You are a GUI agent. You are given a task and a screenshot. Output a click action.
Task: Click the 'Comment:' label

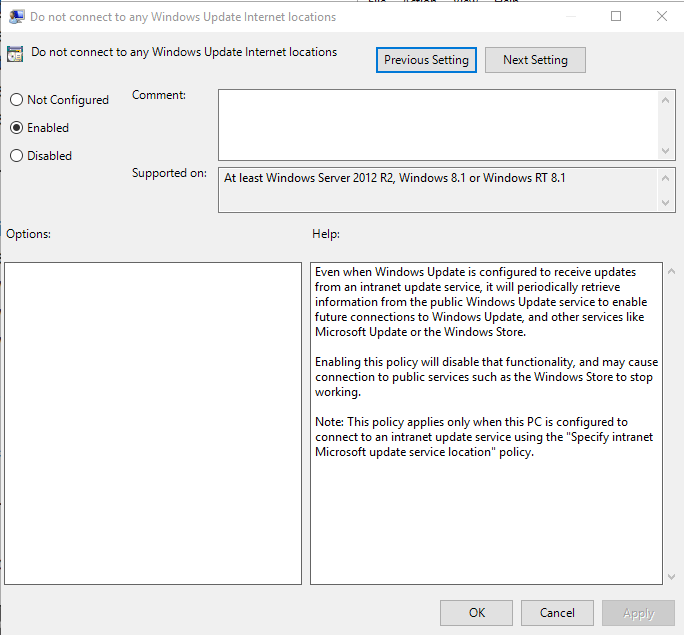pos(159,95)
